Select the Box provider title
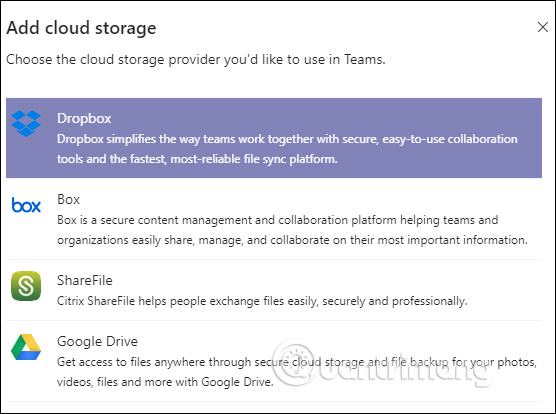The height and width of the screenshot is (414, 556). coord(68,199)
